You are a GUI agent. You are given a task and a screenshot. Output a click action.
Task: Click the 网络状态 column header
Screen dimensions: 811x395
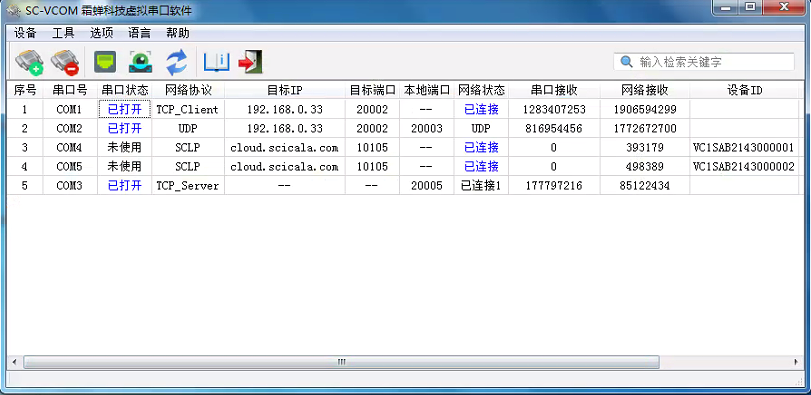tap(482, 90)
